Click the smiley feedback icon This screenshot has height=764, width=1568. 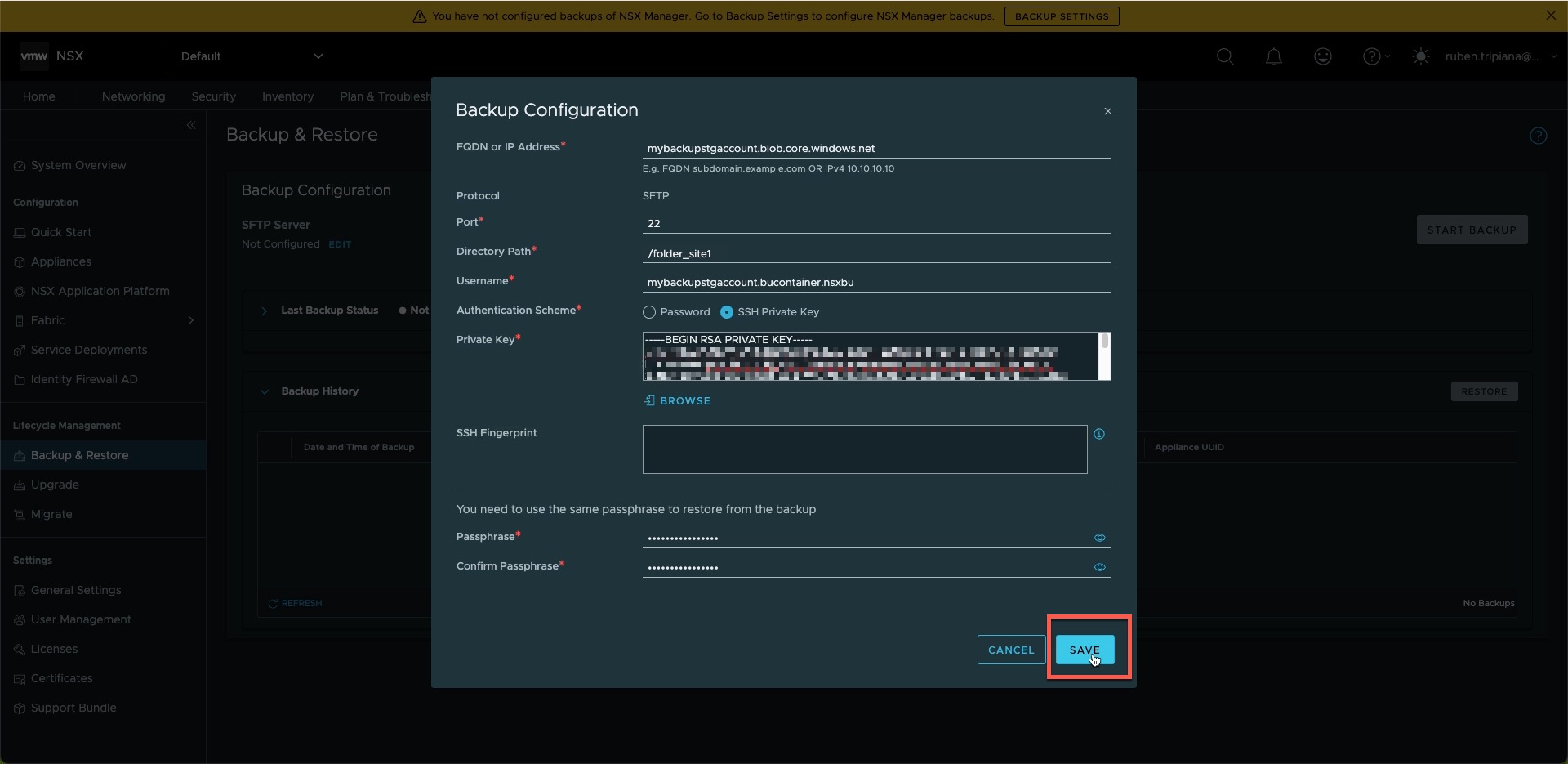(1323, 56)
